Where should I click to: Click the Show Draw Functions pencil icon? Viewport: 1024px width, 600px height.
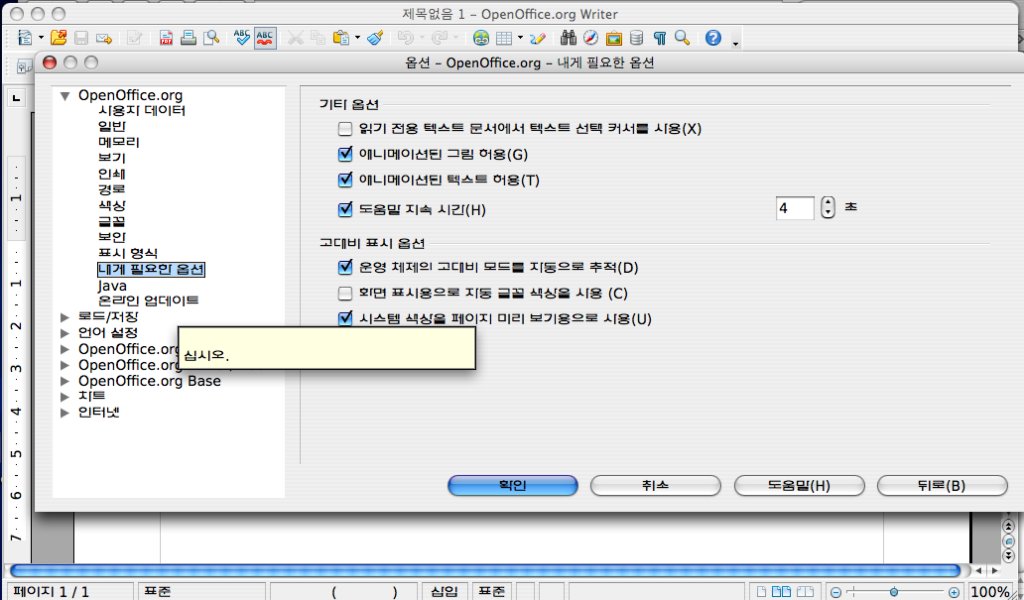537,39
